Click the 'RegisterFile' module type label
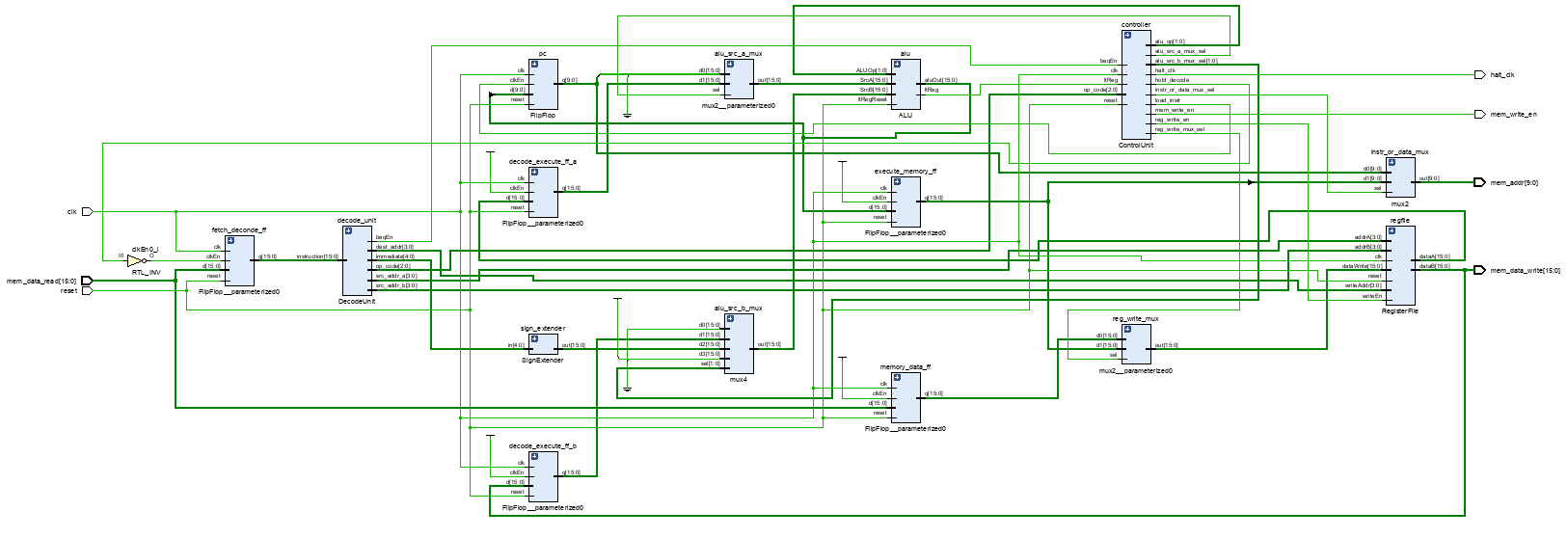 [x=1400, y=311]
